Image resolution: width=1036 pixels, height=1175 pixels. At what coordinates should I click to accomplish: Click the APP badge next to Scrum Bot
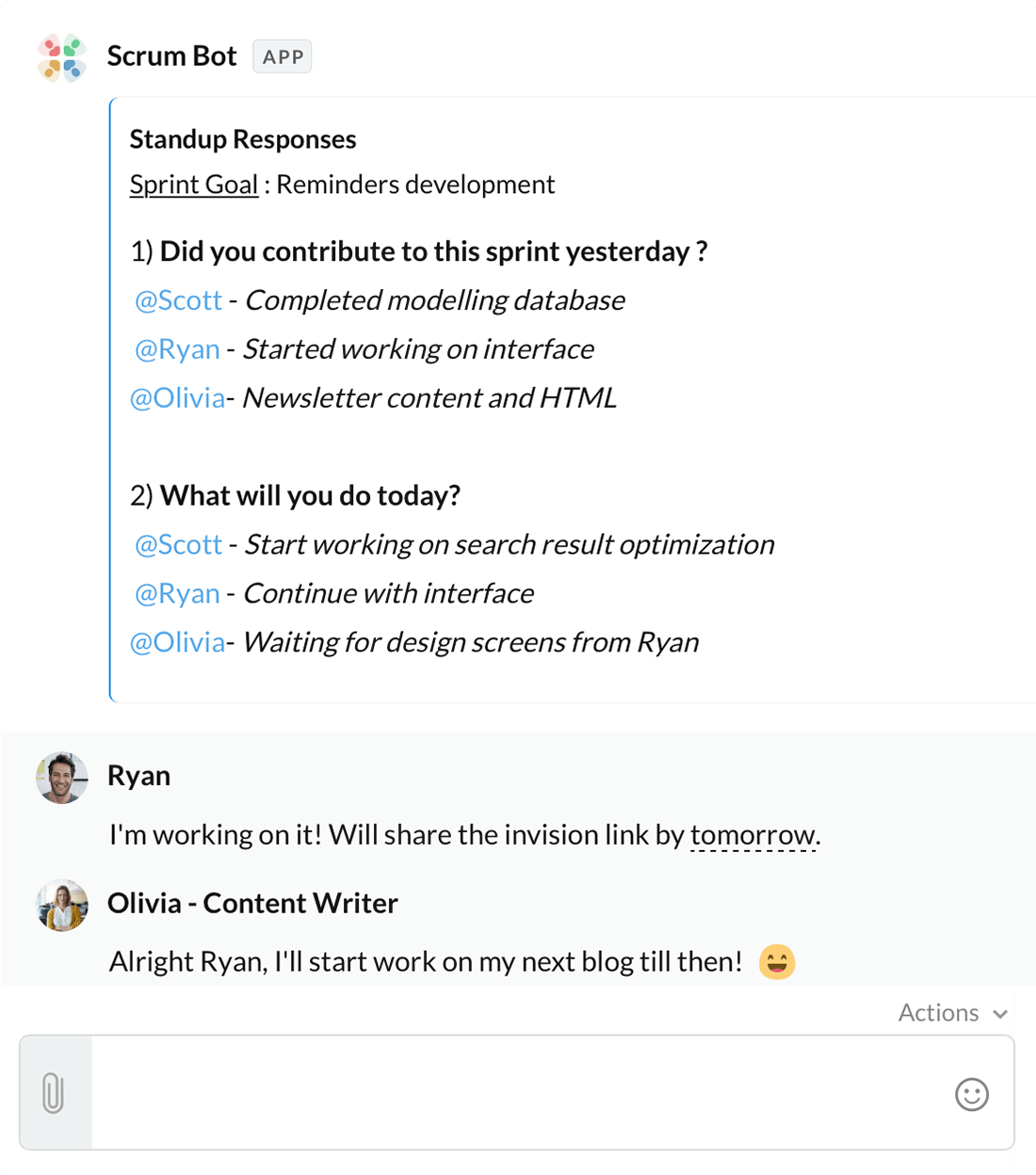[283, 56]
